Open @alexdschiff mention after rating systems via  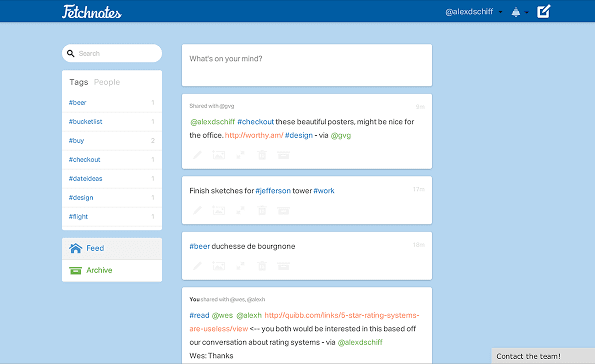click(x=360, y=342)
